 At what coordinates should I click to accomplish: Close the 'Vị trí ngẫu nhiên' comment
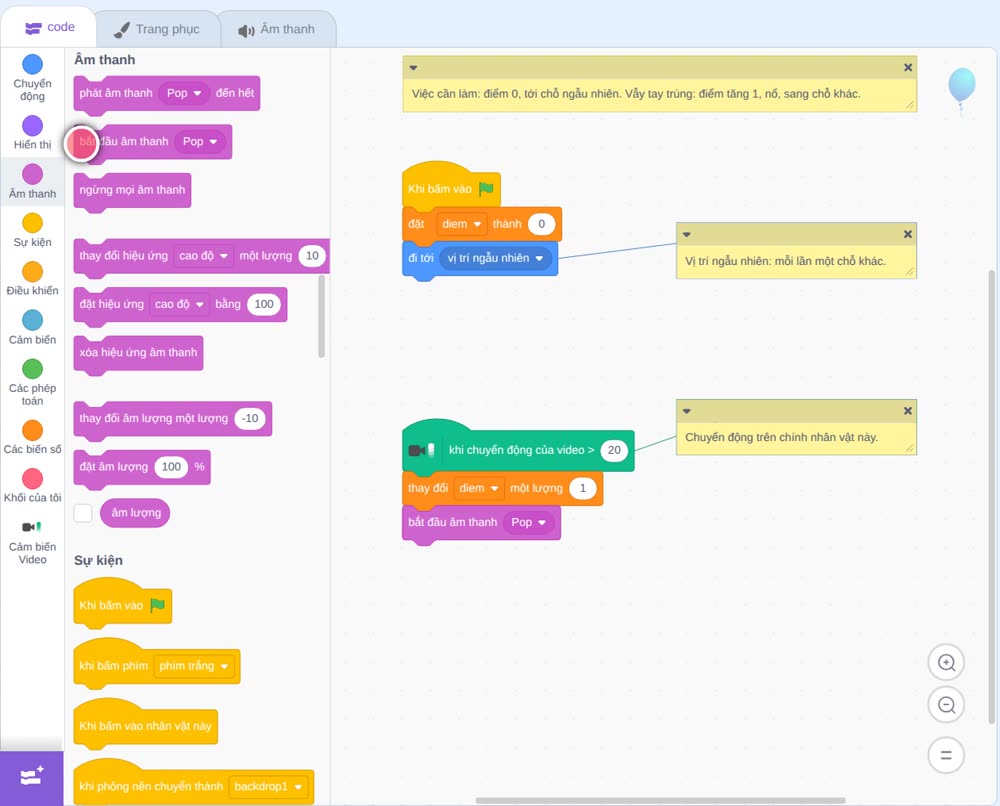(x=908, y=234)
